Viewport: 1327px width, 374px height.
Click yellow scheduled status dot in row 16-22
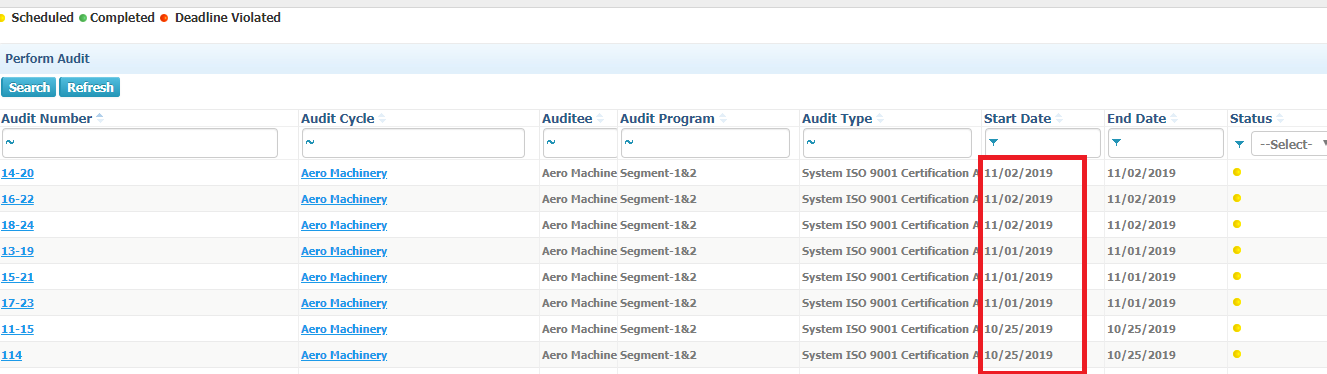[x=1237, y=198]
